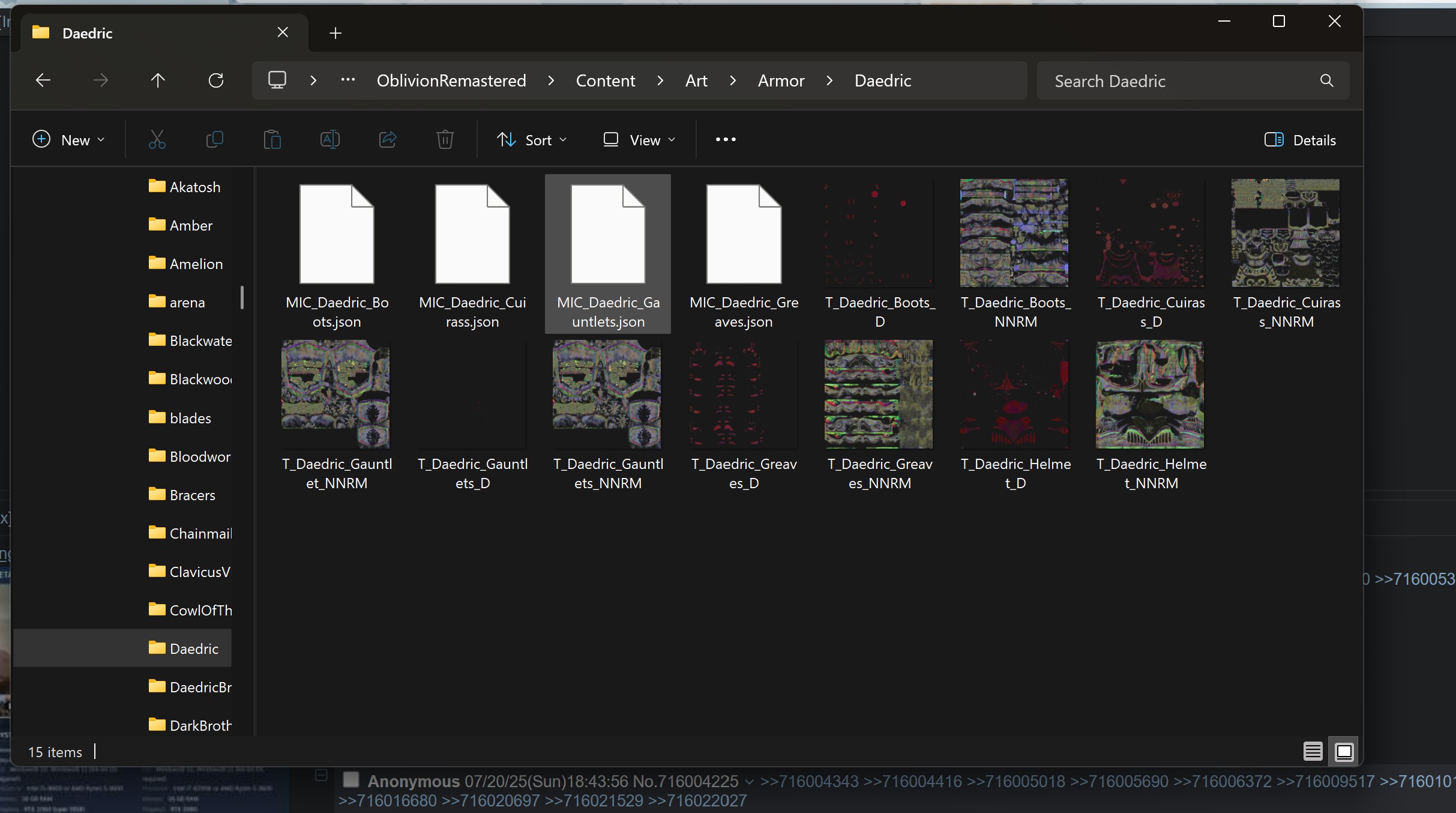Go back to the previous folder
Image resolution: width=1456 pixels, height=813 pixels.
[x=43, y=80]
